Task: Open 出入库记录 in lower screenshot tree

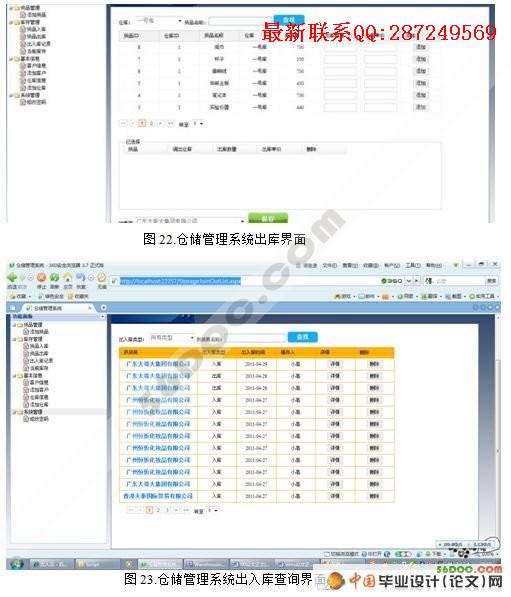Action: pyautogui.click(x=41, y=361)
